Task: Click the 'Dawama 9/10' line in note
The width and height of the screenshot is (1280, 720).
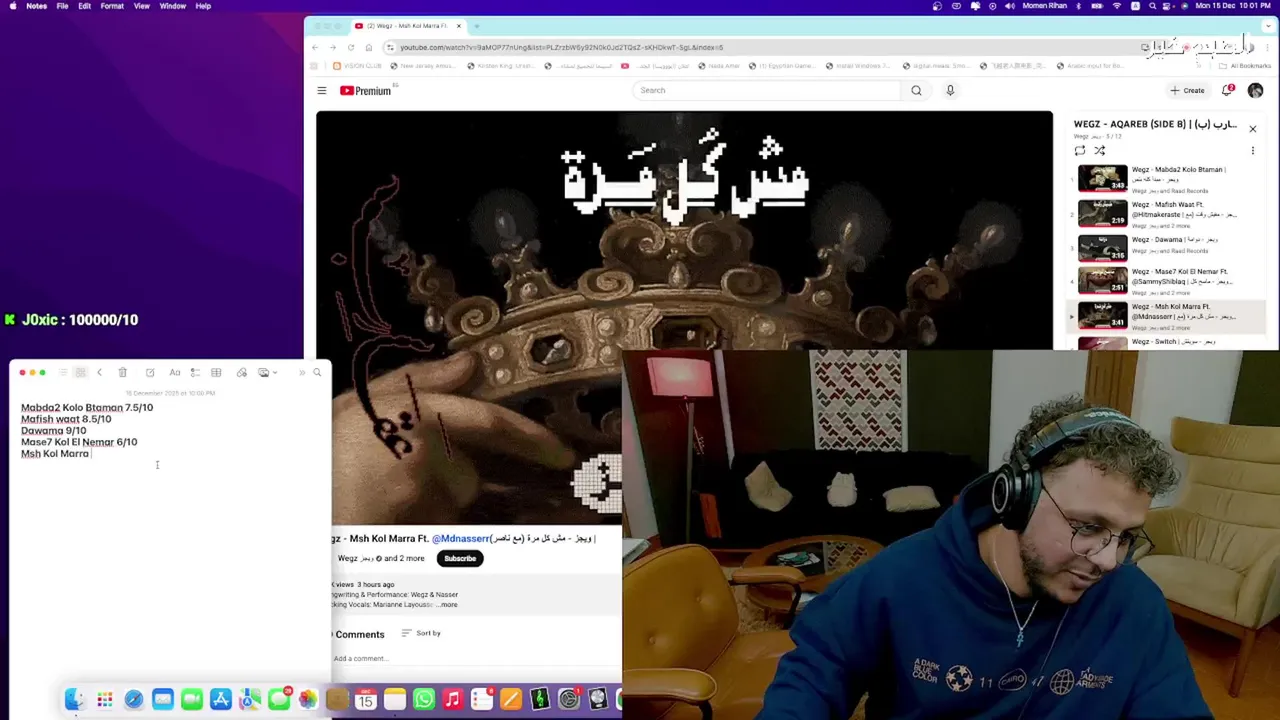Action: click(x=53, y=430)
